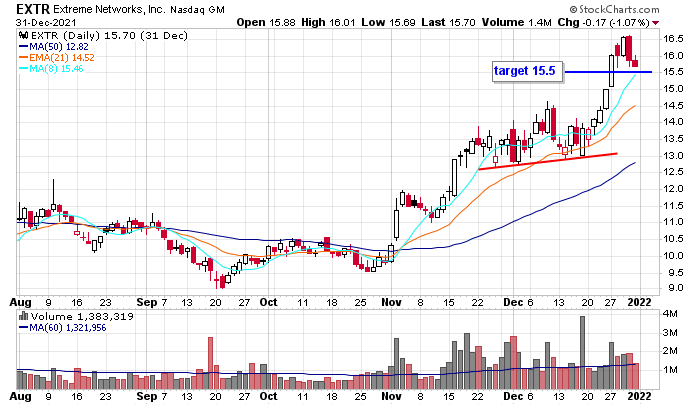This screenshot has height=405, width=700.
Task: Click the 2022 label under the volume panel
Action: coord(639,396)
